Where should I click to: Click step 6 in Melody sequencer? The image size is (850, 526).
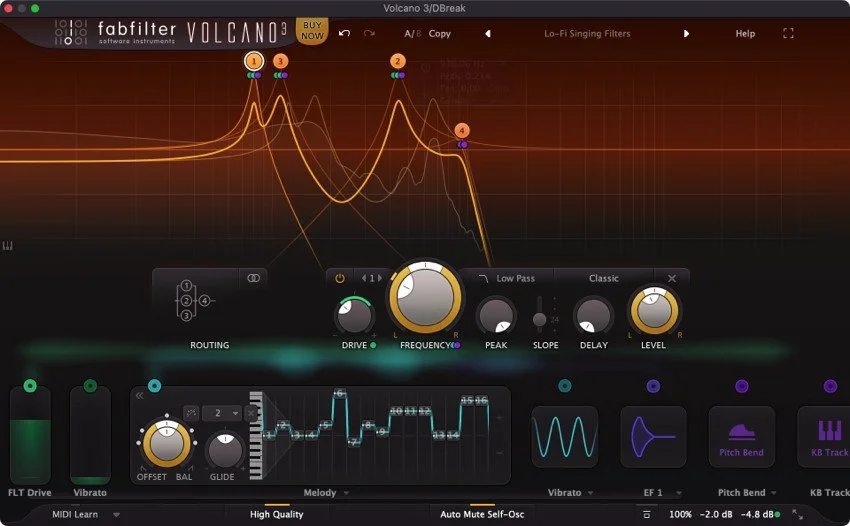click(x=339, y=393)
